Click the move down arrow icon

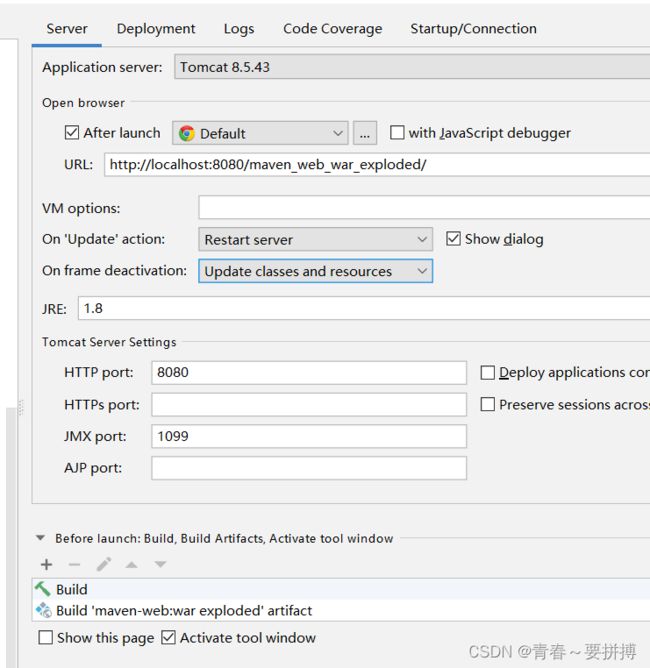point(160,564)
